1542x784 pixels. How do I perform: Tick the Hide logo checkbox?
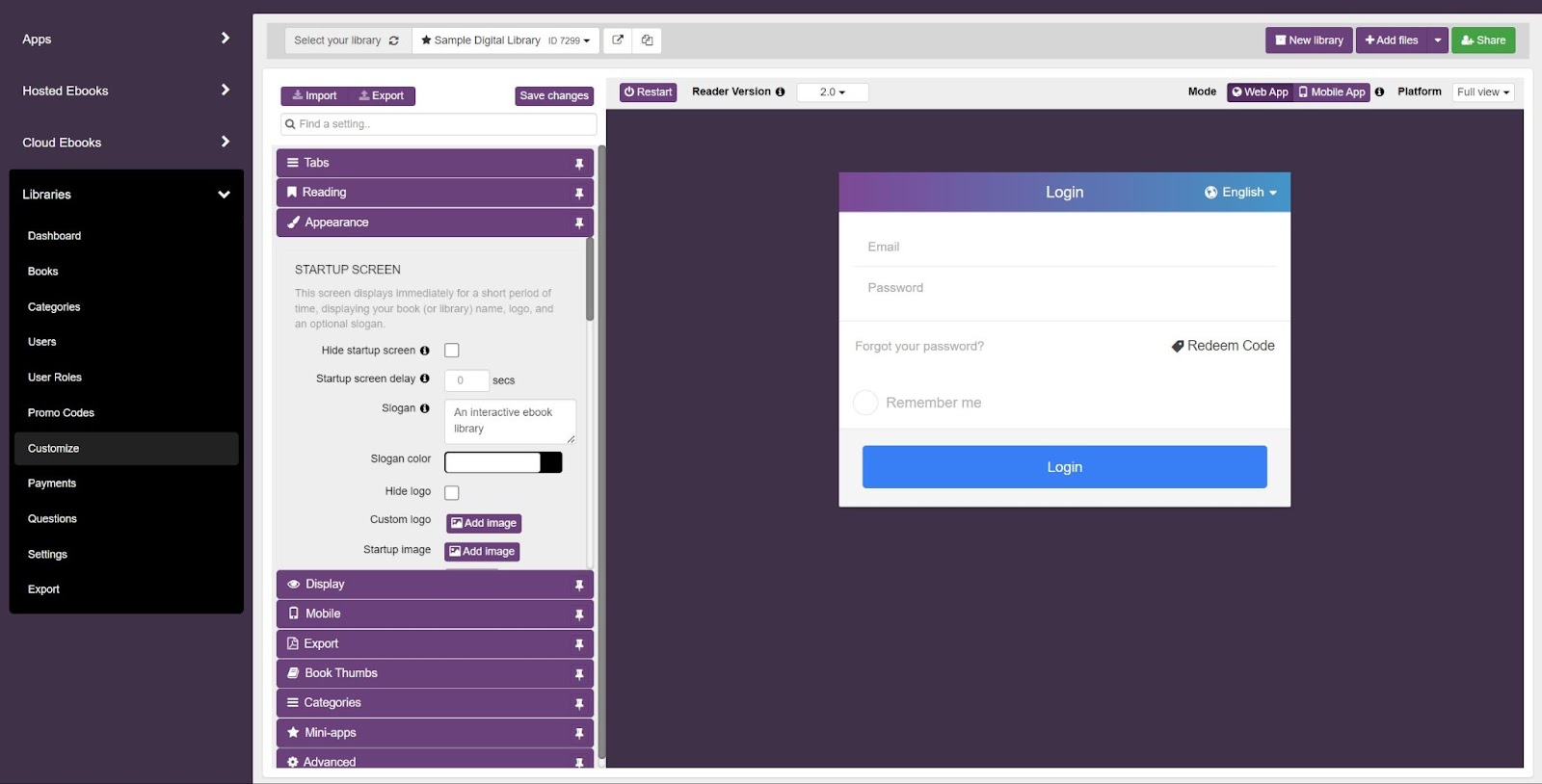coord(451,492)
